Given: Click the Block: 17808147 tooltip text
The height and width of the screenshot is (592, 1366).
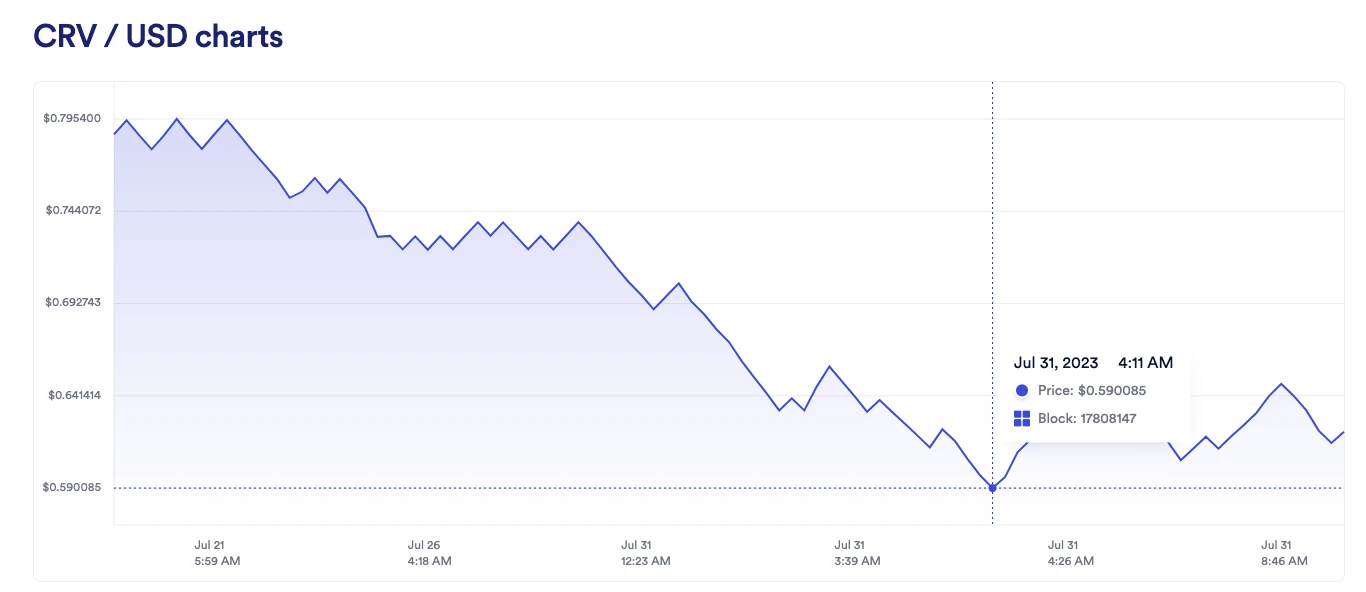Looking at the screenshot, I should click(x=1087, y=419).
